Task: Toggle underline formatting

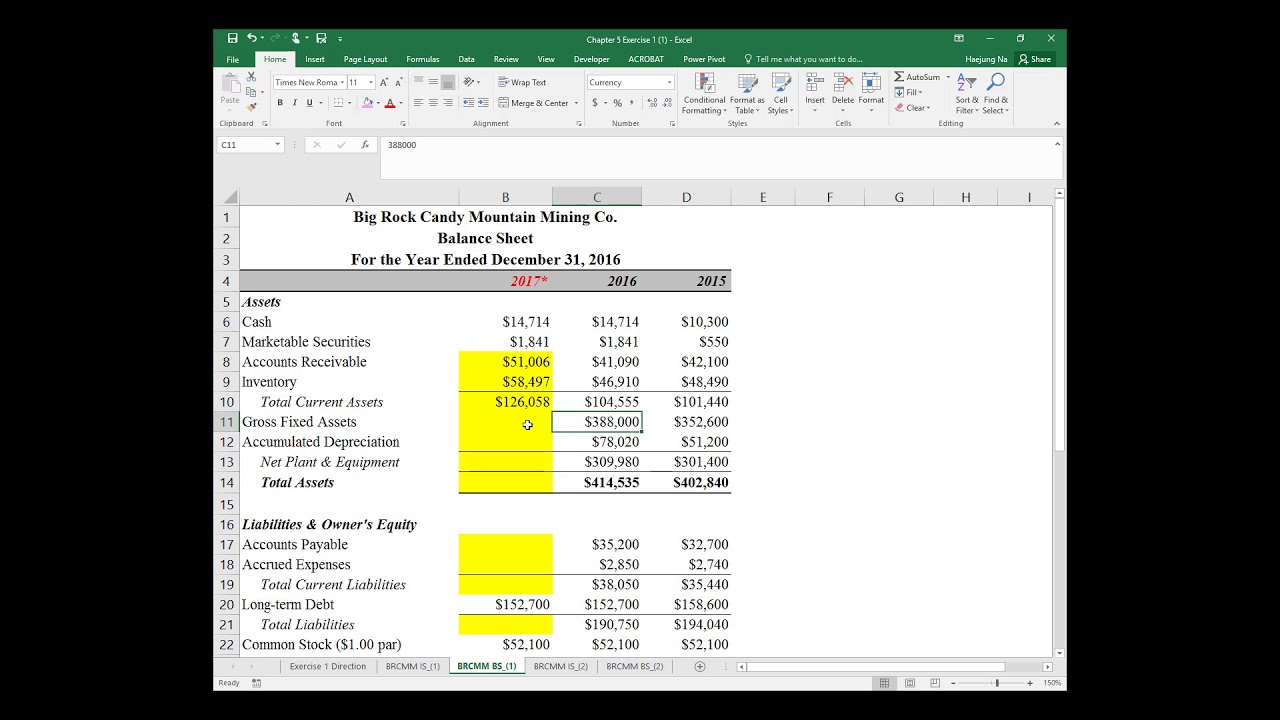Action: 309,103
